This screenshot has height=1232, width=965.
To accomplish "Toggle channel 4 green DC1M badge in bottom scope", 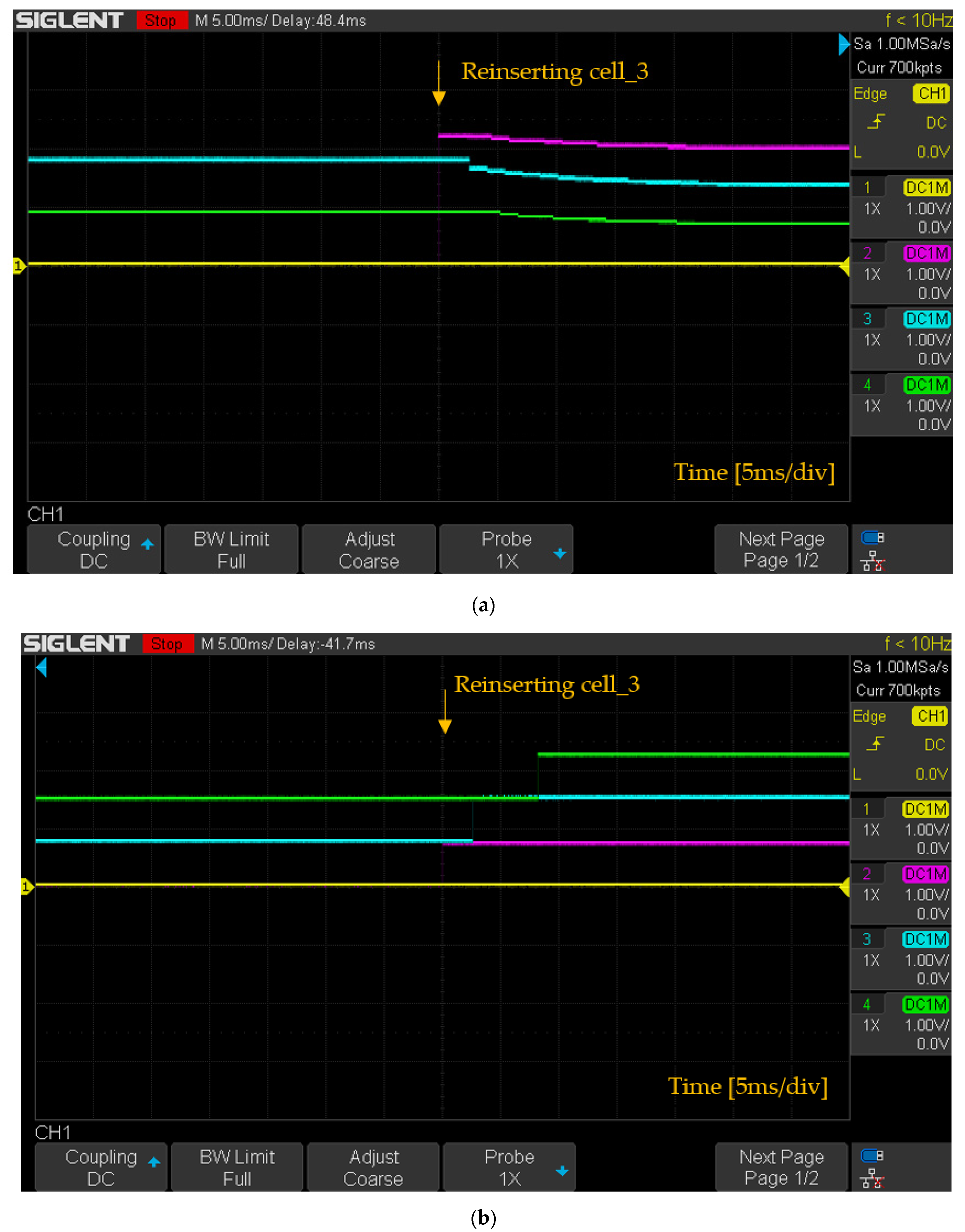I will [925, 1004].
